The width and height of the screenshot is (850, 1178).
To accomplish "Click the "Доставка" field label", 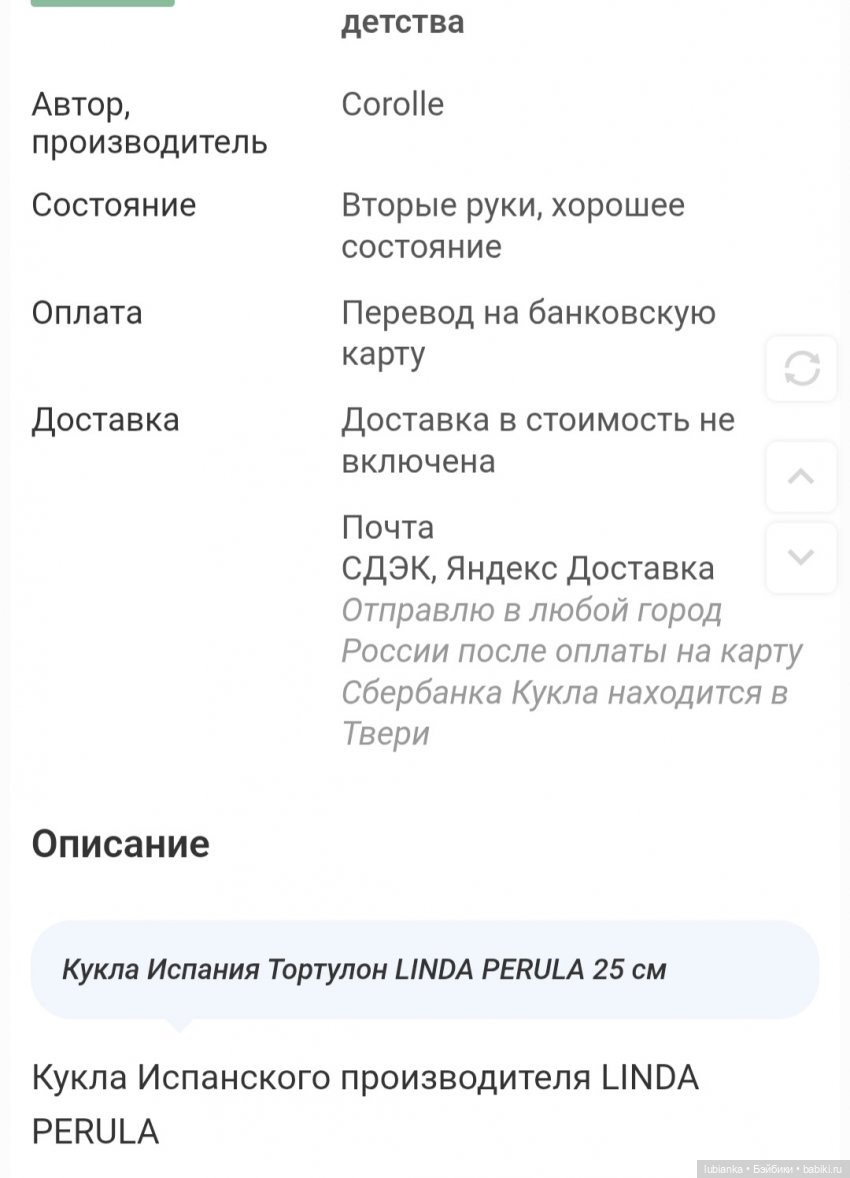I will (x=105, y=420).
